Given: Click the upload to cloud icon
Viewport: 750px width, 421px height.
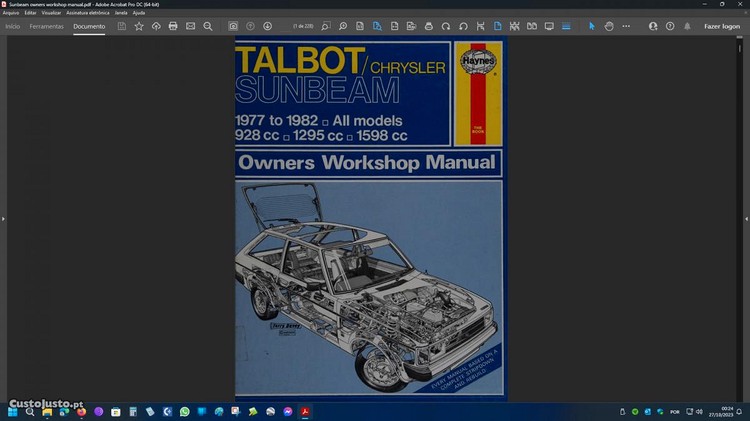Looking at the screenshot, I should tap(156, 26).
